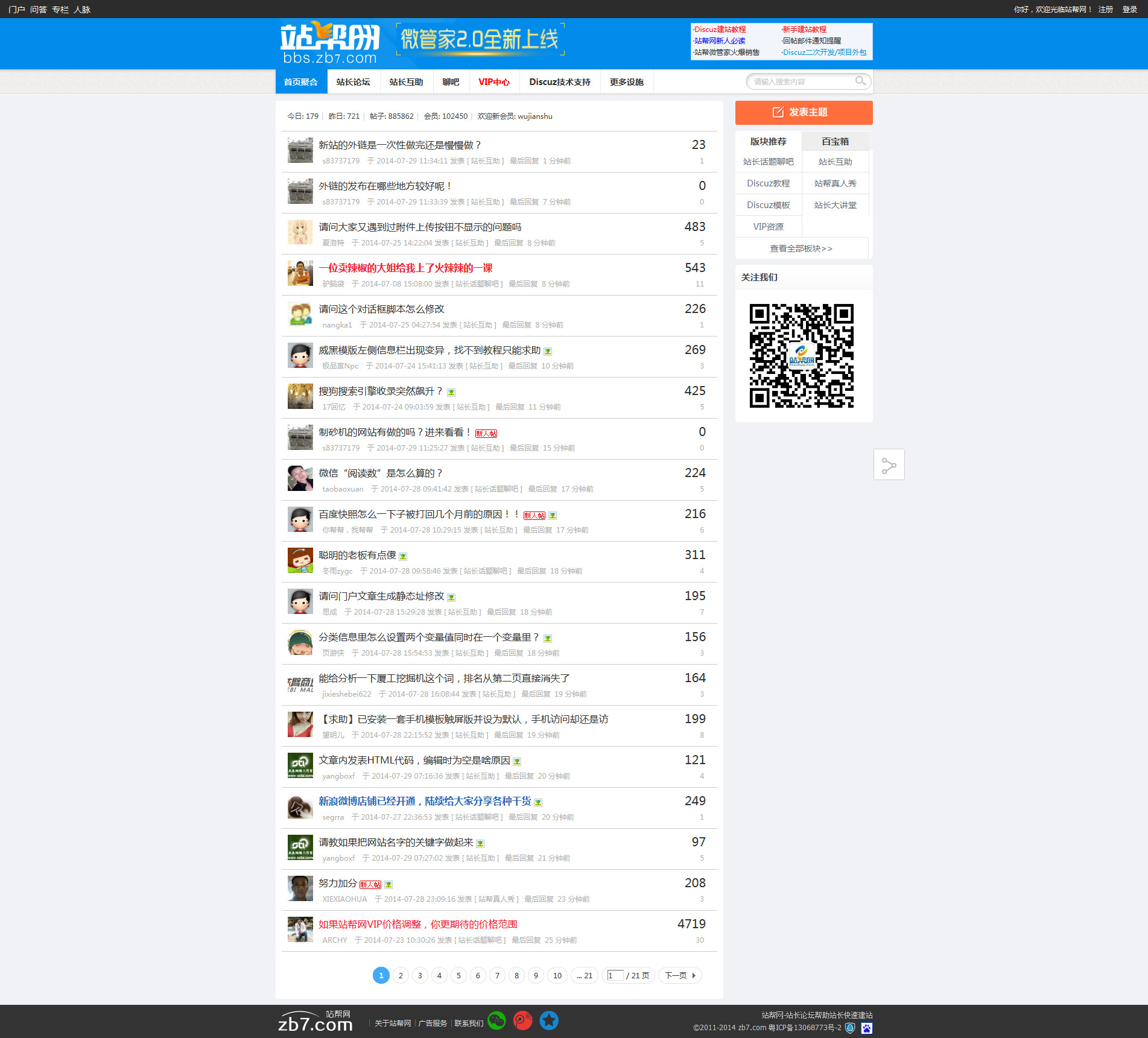Viewport: 1148px width, 1038px height.
Task: Open the Discuz教程 board link
Action: pyautogui.click(x=769, y=183)
